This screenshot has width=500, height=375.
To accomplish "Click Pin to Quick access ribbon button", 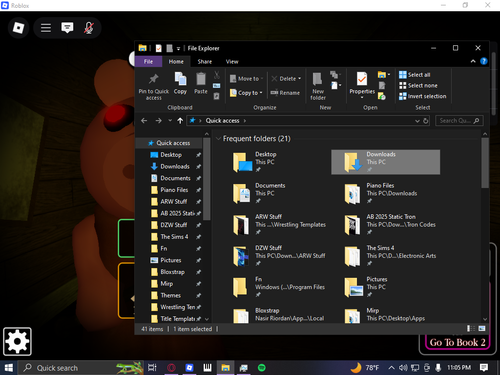I will point(154,86).
